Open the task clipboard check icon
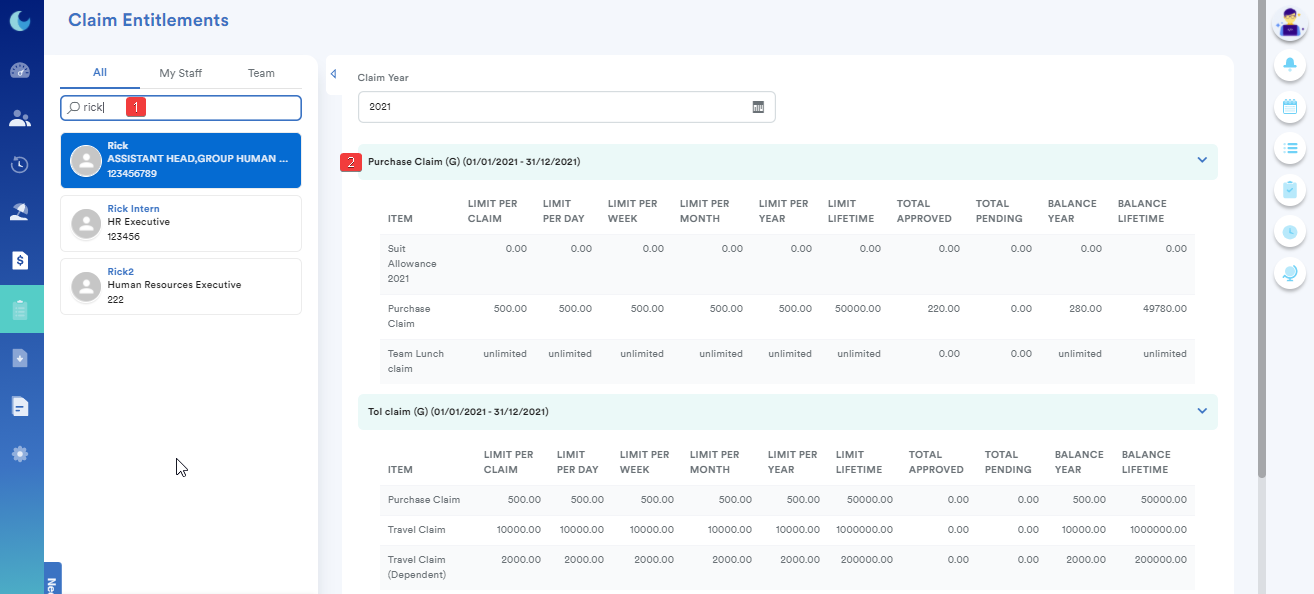The image size is (1314, 594). tap(1289, 189)
